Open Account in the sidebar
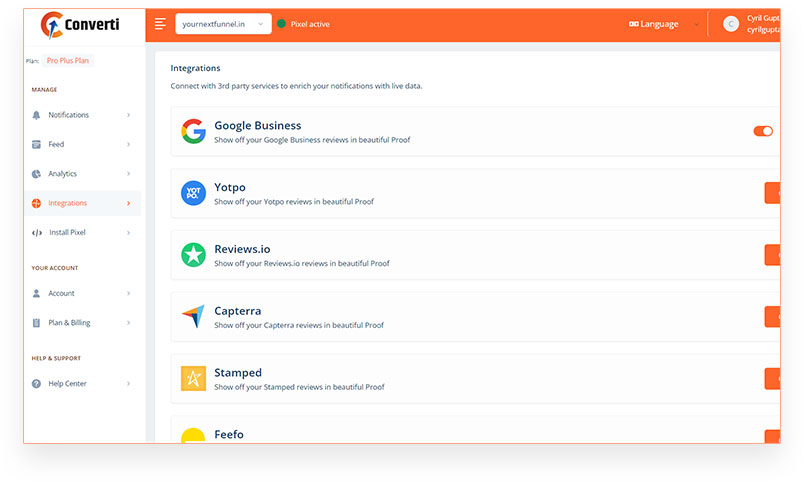The image size is (804, 482). tap(82, 293)
